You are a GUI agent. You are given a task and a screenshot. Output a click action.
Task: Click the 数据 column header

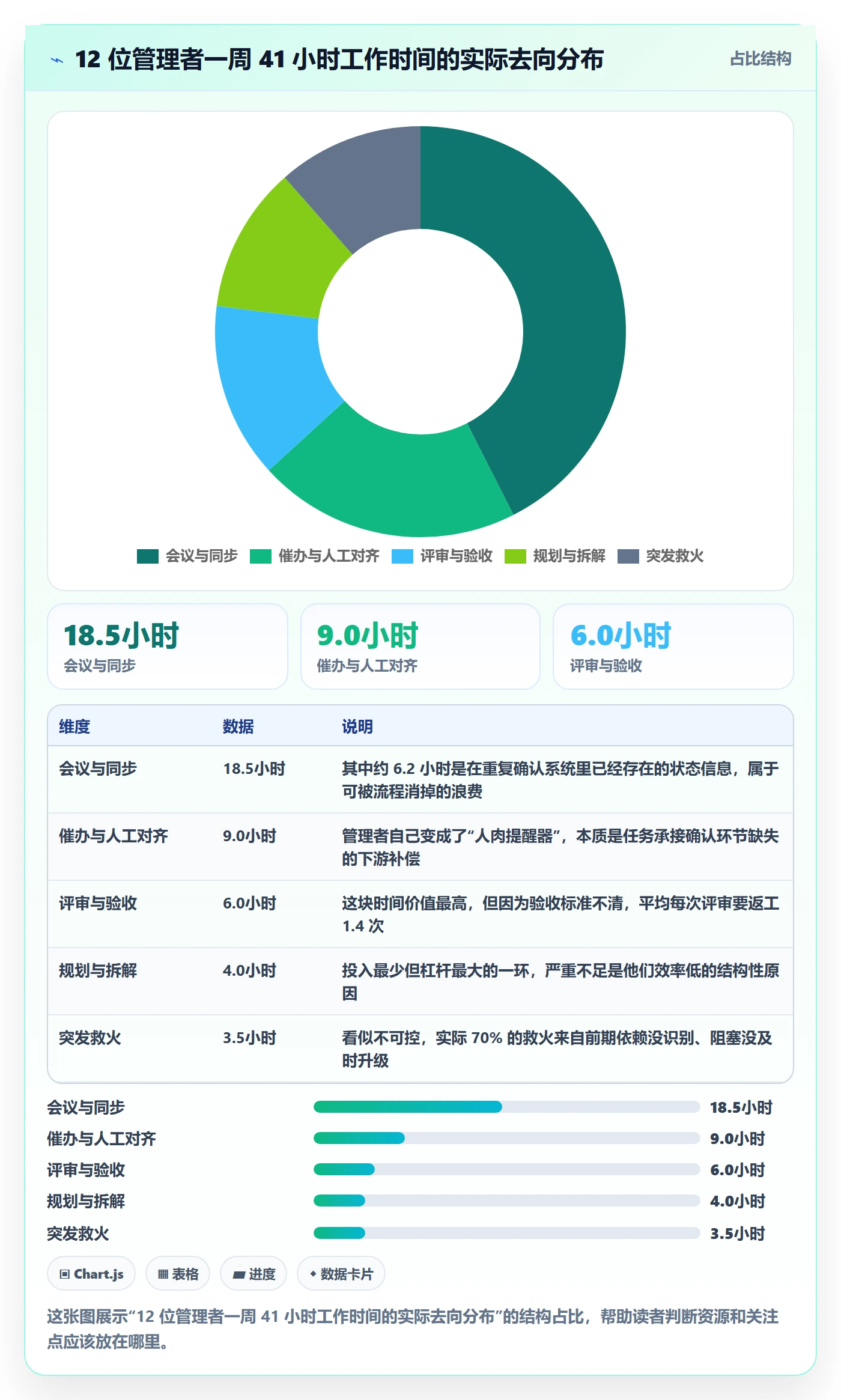[x=238, y=726]
